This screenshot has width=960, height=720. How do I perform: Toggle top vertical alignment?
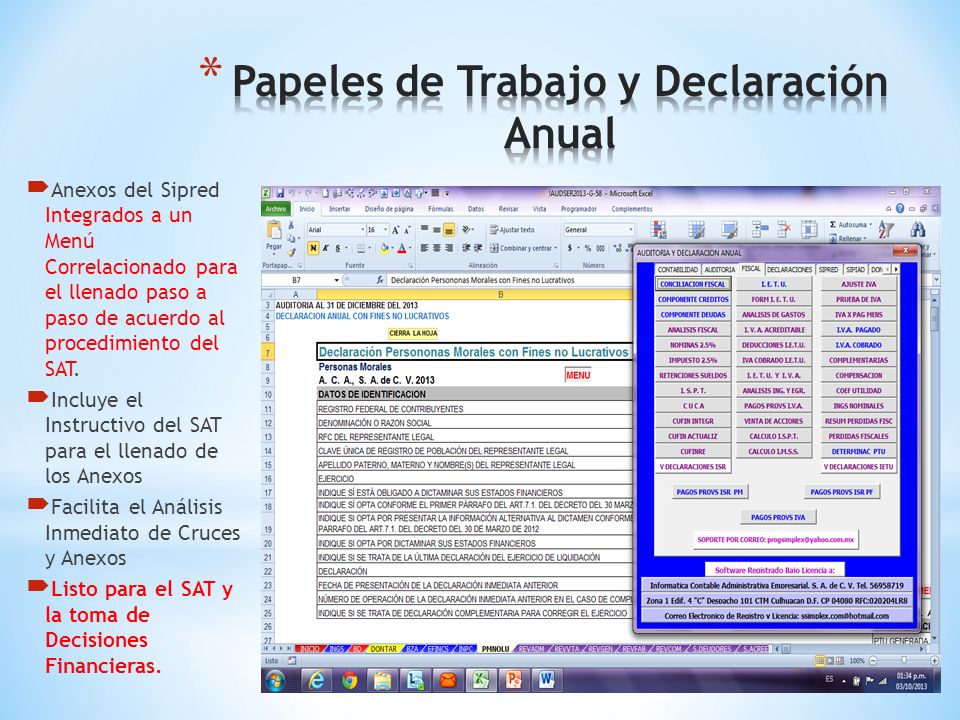424,230
